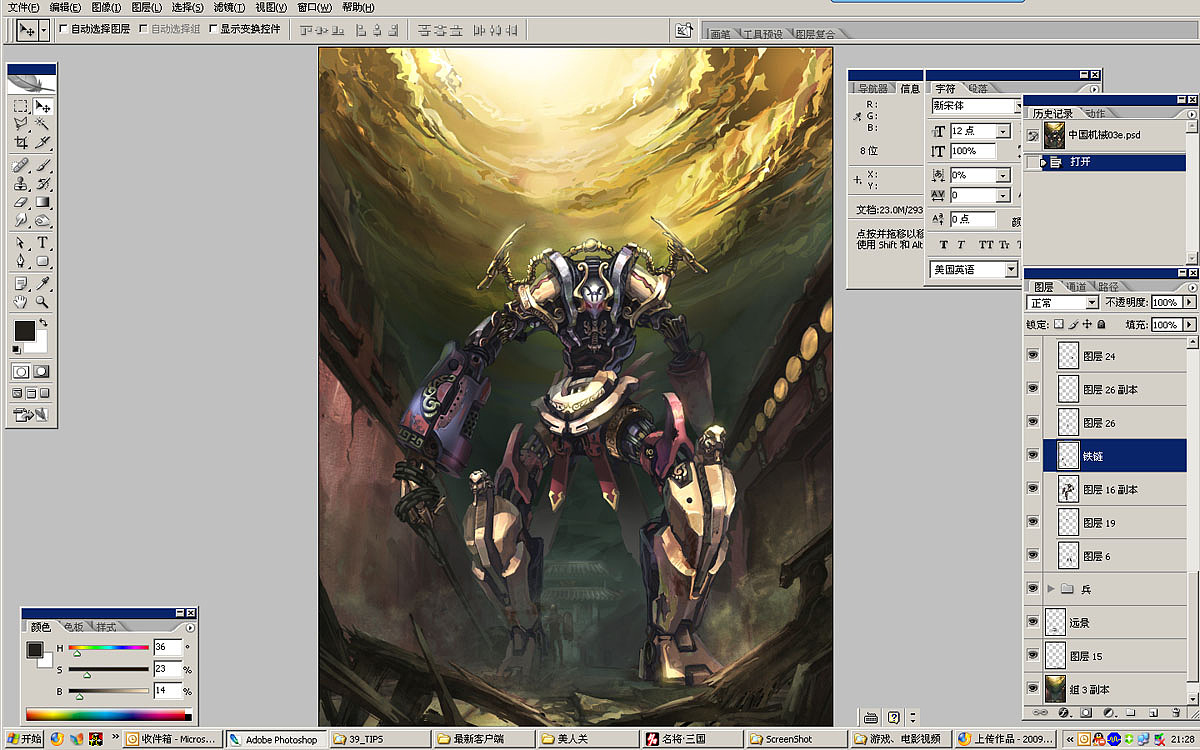
Task: Select the Smudge tool
Action: [20, 221]
